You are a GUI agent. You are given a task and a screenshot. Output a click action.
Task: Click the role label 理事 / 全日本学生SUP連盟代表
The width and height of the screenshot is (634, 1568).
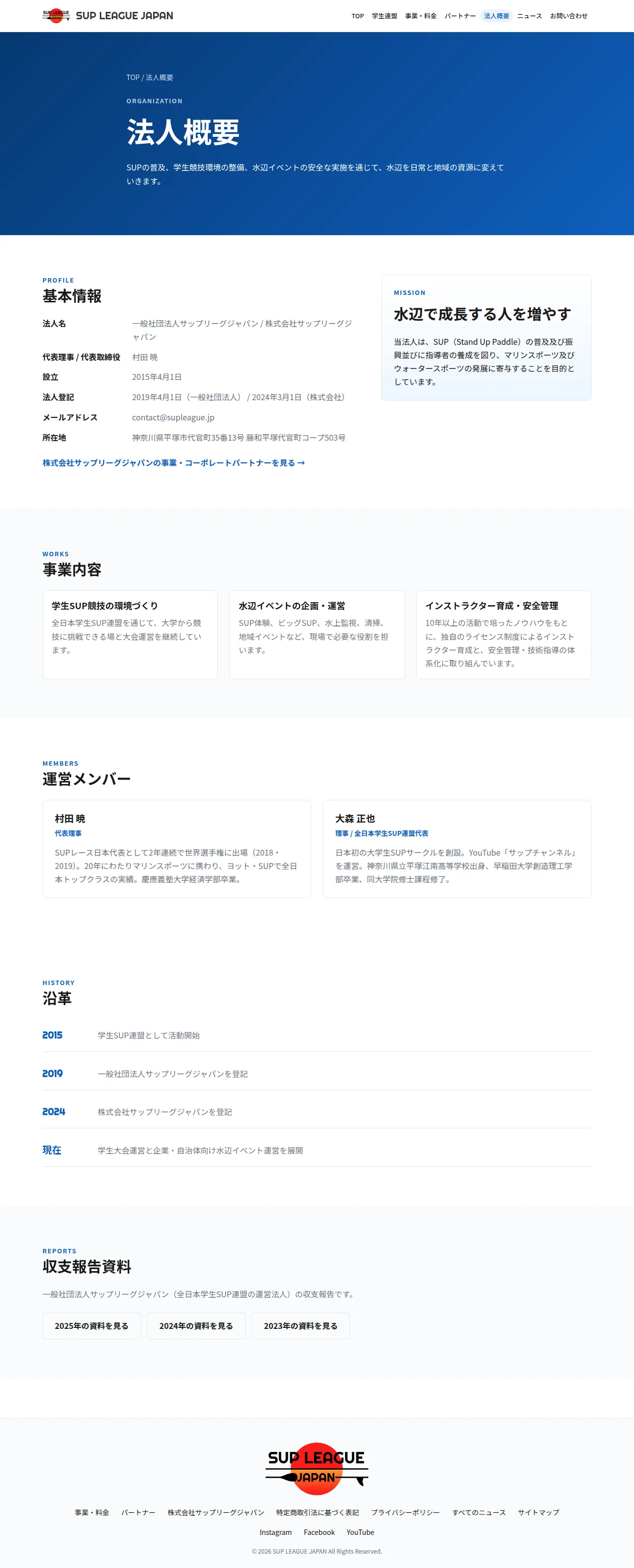tap(382, 833)
